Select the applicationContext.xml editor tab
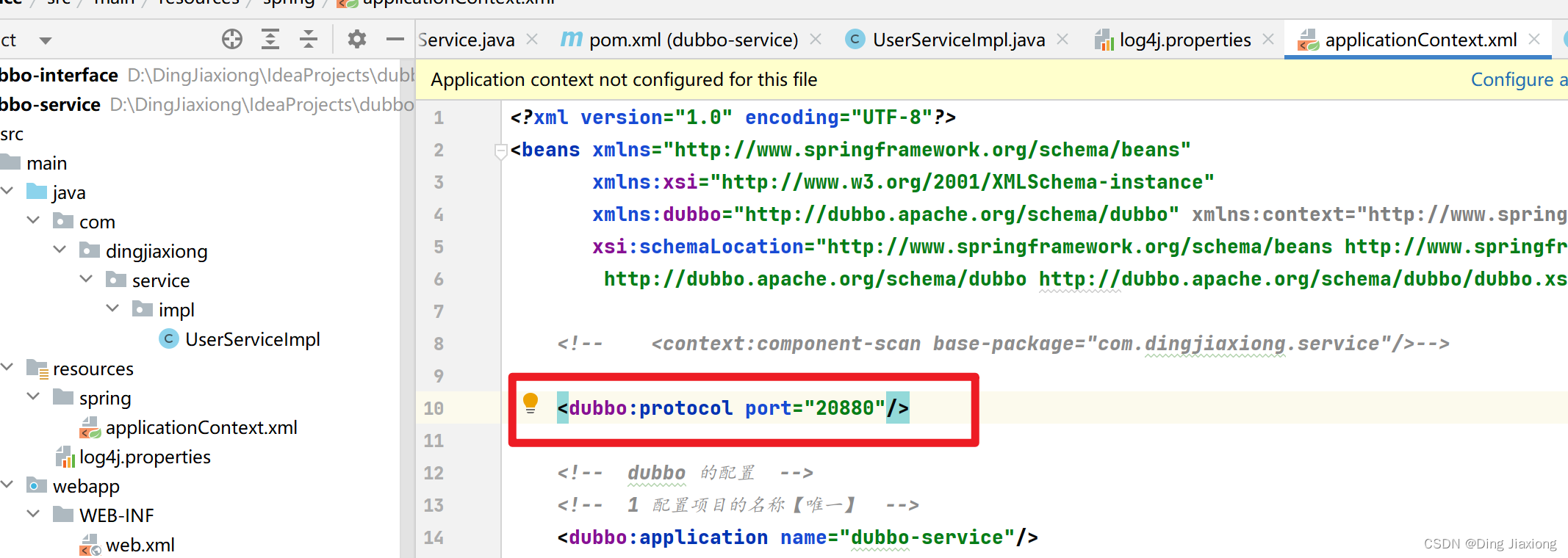Image resolution: width=1568 pixels, height=558 pixels. 1421,40
